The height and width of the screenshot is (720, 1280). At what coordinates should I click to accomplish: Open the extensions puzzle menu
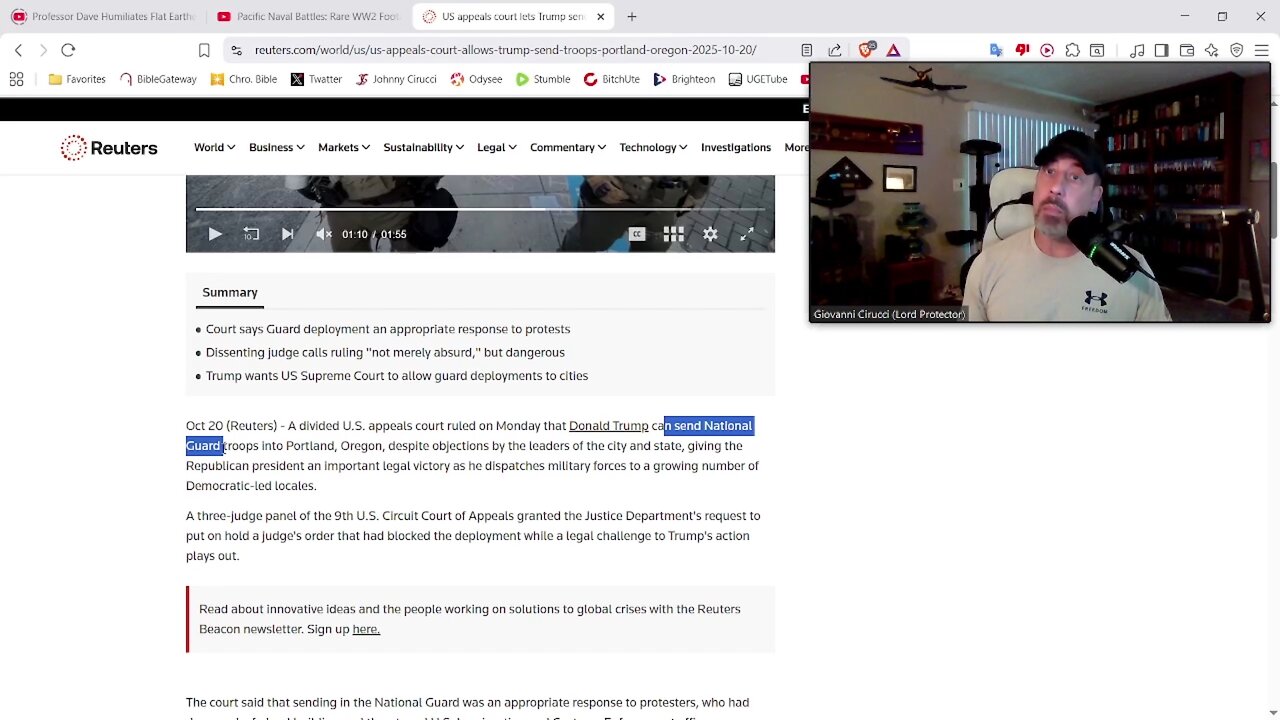[1072, 50]
